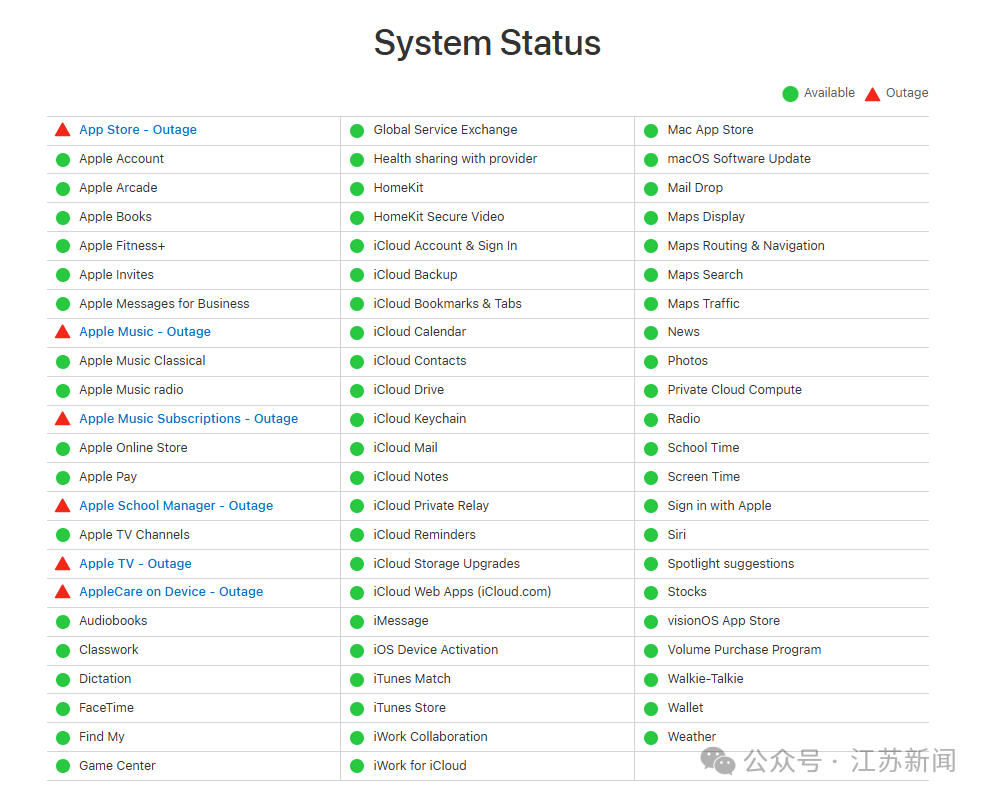Image resolution: width=987 pixels, height=799 pixels.
Task: Select the Apple Arcade row text
Action: point(118,188)
